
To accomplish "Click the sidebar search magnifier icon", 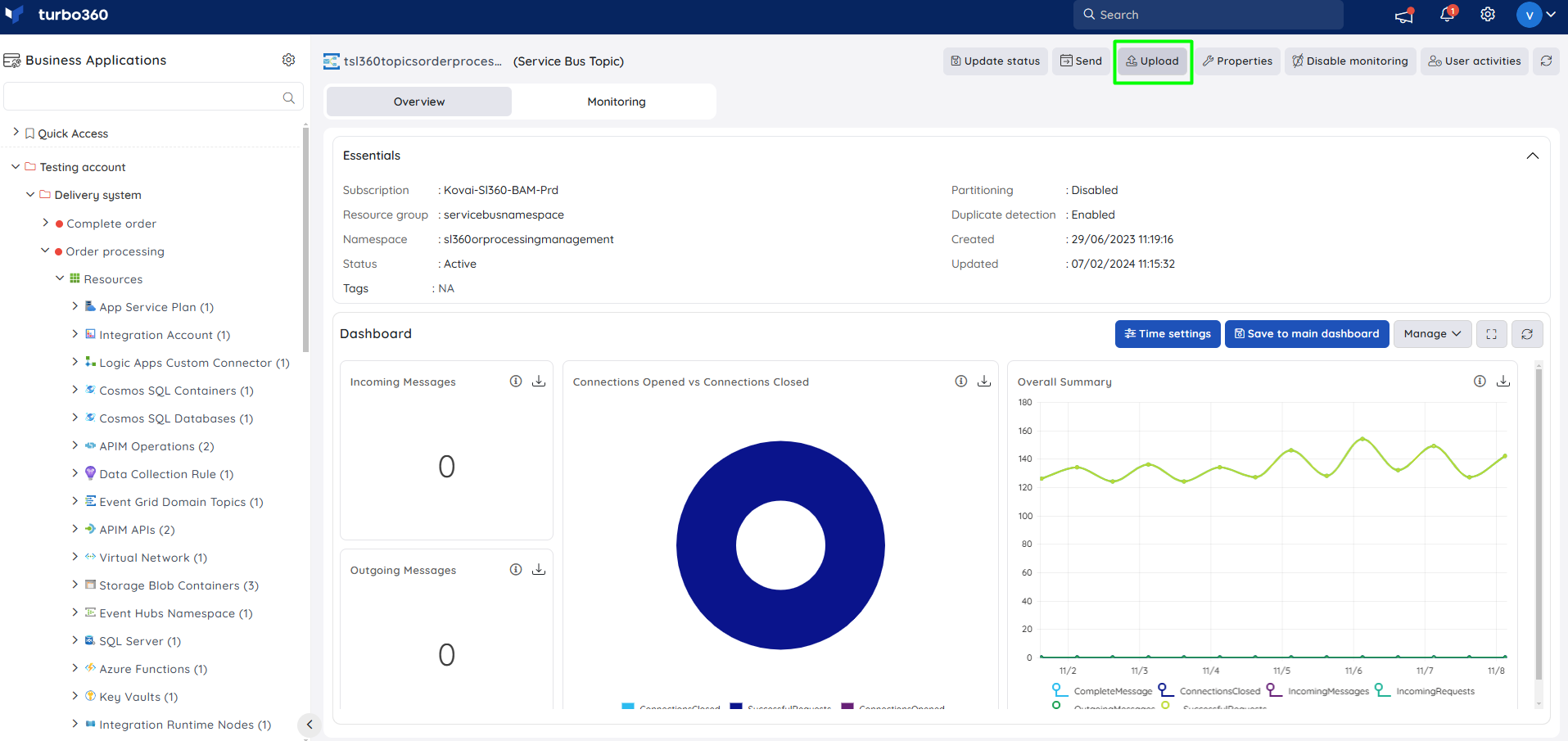I will [x=288, y=97].
